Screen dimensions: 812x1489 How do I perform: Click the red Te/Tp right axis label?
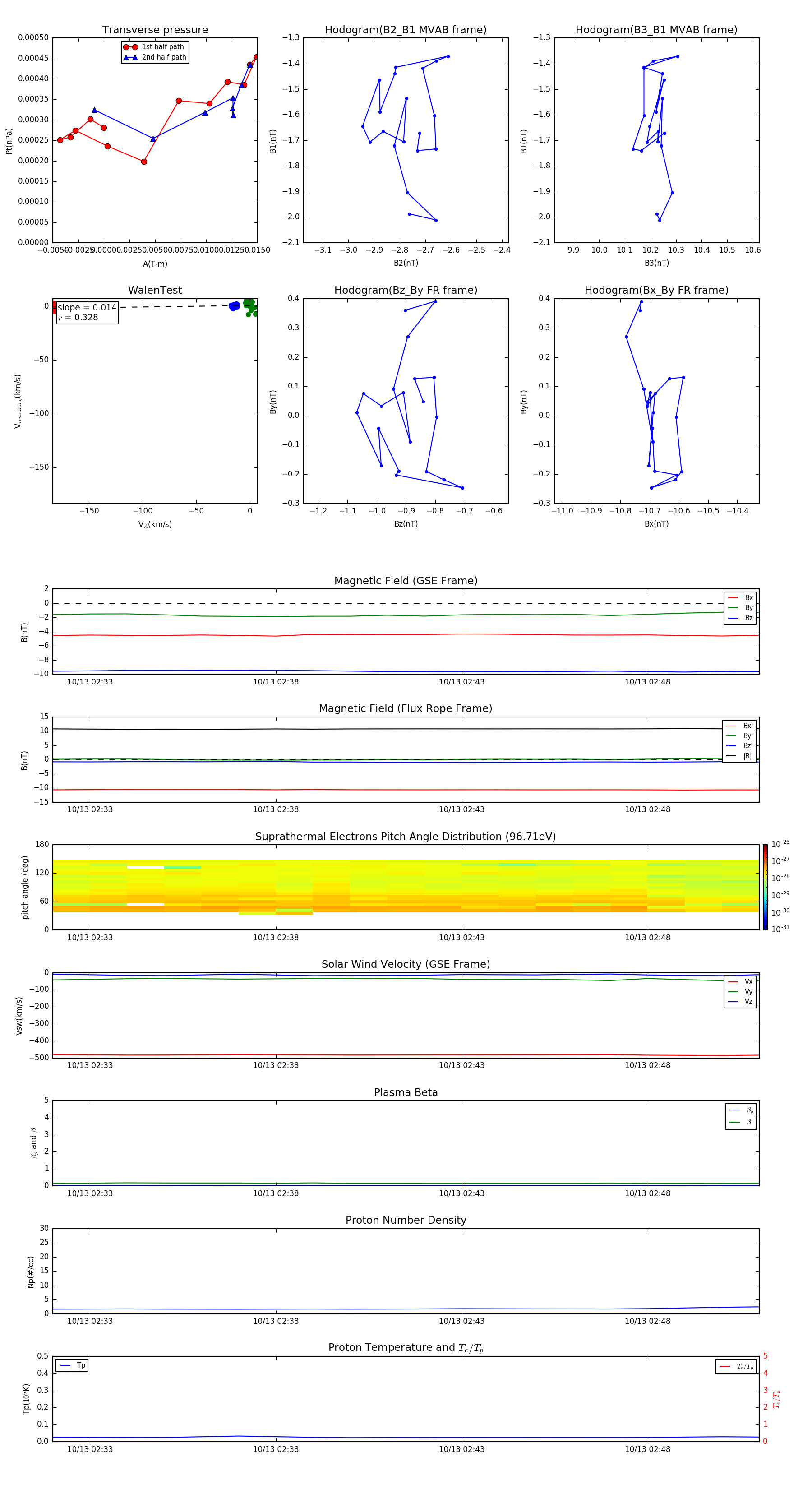point(776,1399)
